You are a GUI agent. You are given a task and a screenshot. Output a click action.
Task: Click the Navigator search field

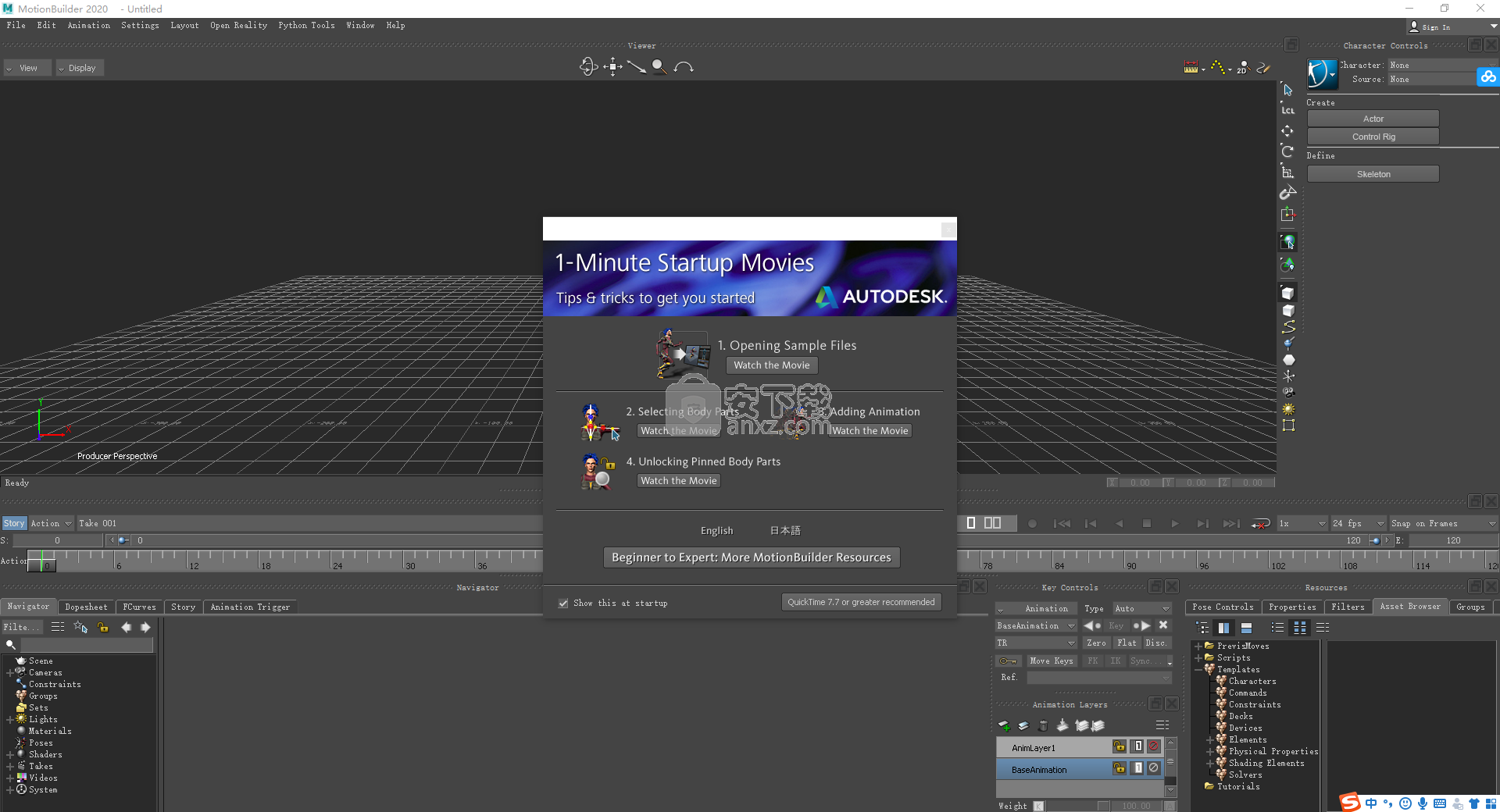point(87,645)
